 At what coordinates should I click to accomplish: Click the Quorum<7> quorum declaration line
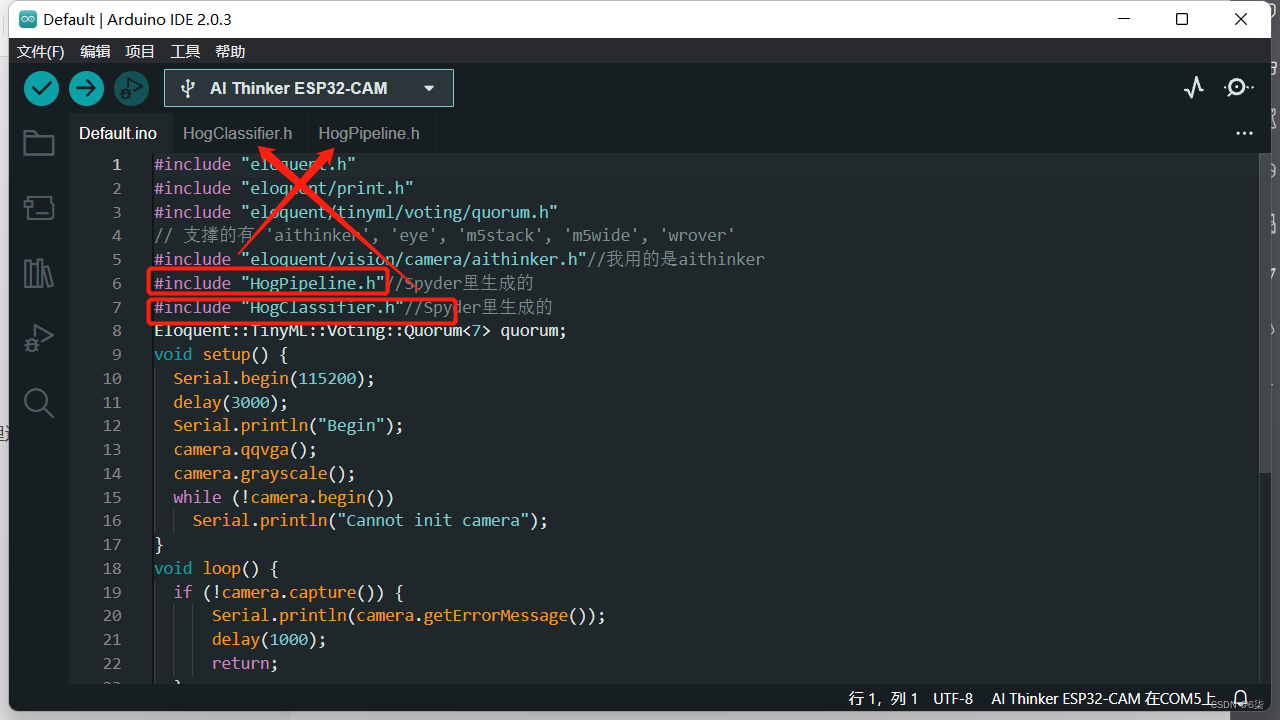click(x=360, y=331)
